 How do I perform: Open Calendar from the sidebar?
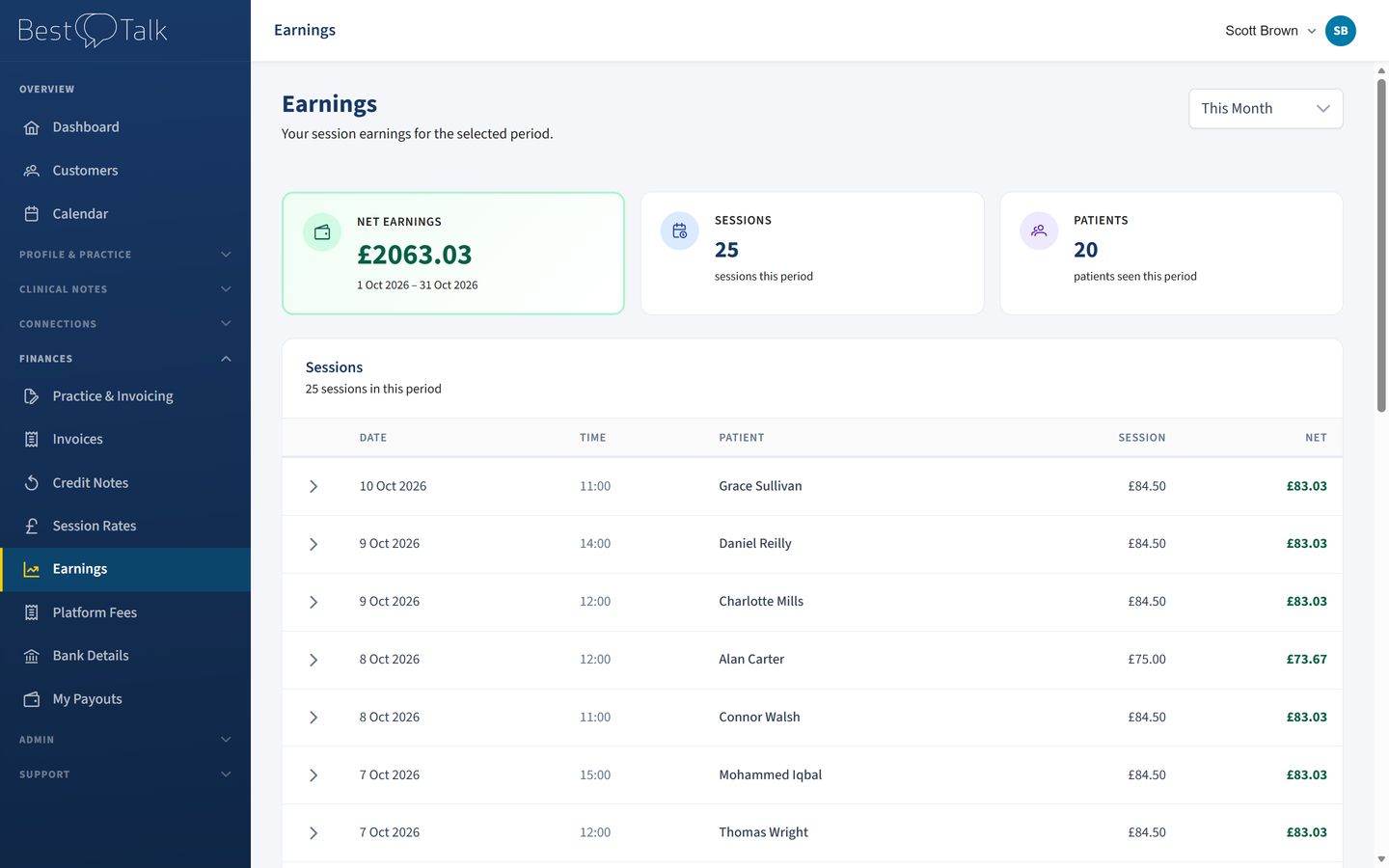point(125,214)
